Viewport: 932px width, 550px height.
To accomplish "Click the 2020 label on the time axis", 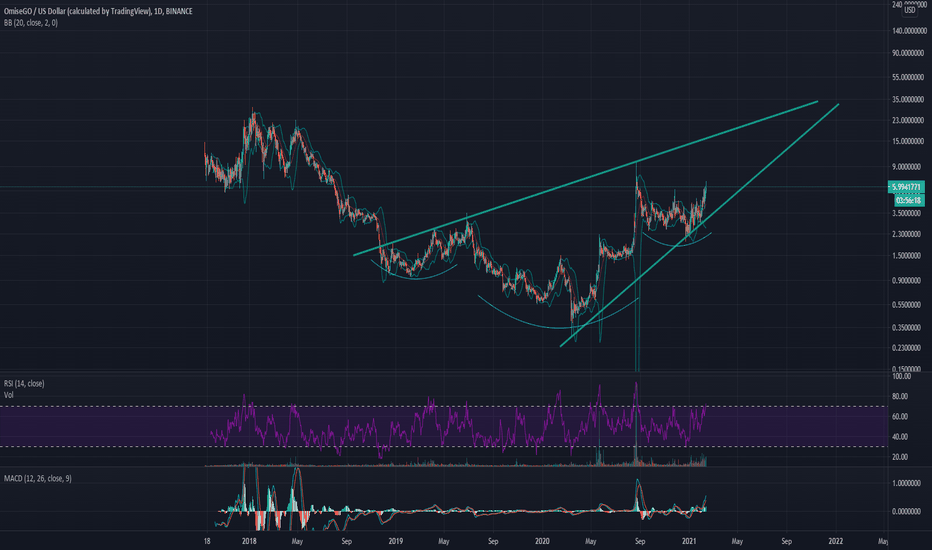I will (542, 541).
